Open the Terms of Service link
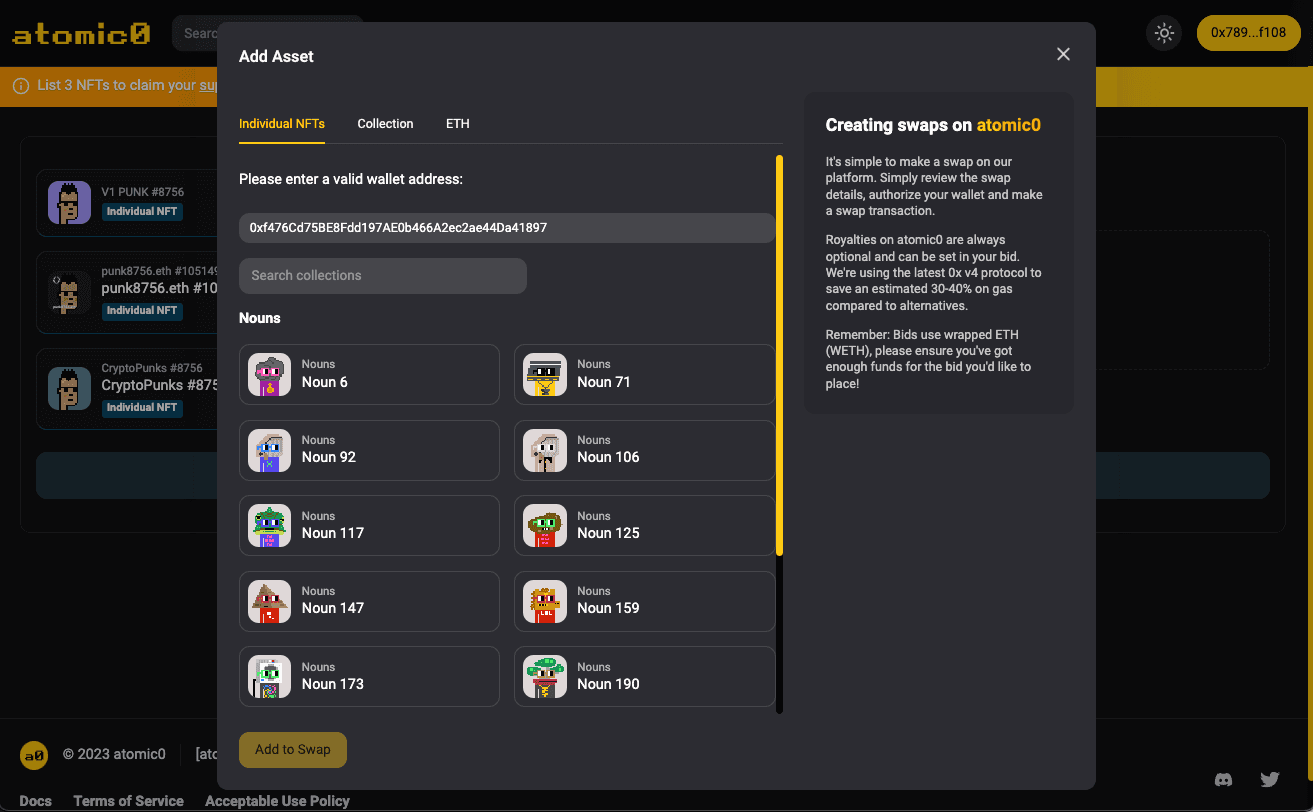 point(128,801)
